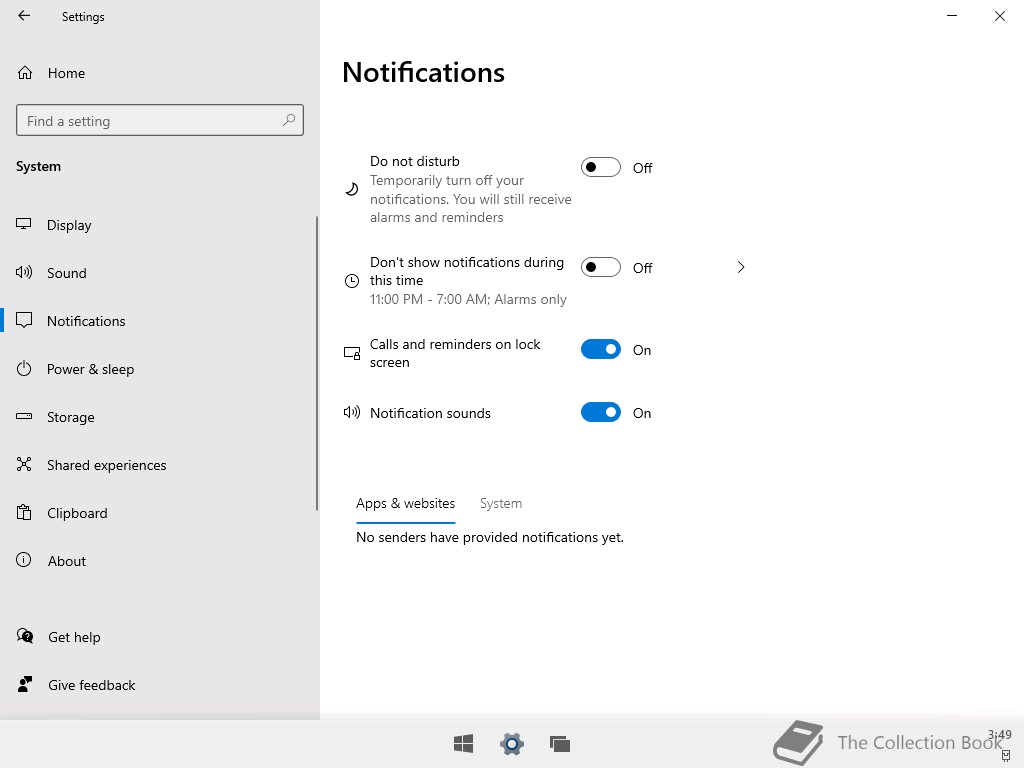Image resolution: width=1024 pixels, height=768 pixels.
Task: Click the Home icon in sidebar
Action: pos(25,73)
